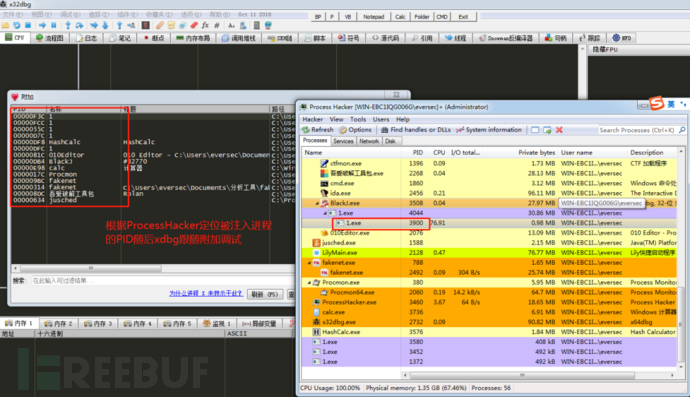Switch to the Services tab
This screenshot has height=397, width=690.
343,141
